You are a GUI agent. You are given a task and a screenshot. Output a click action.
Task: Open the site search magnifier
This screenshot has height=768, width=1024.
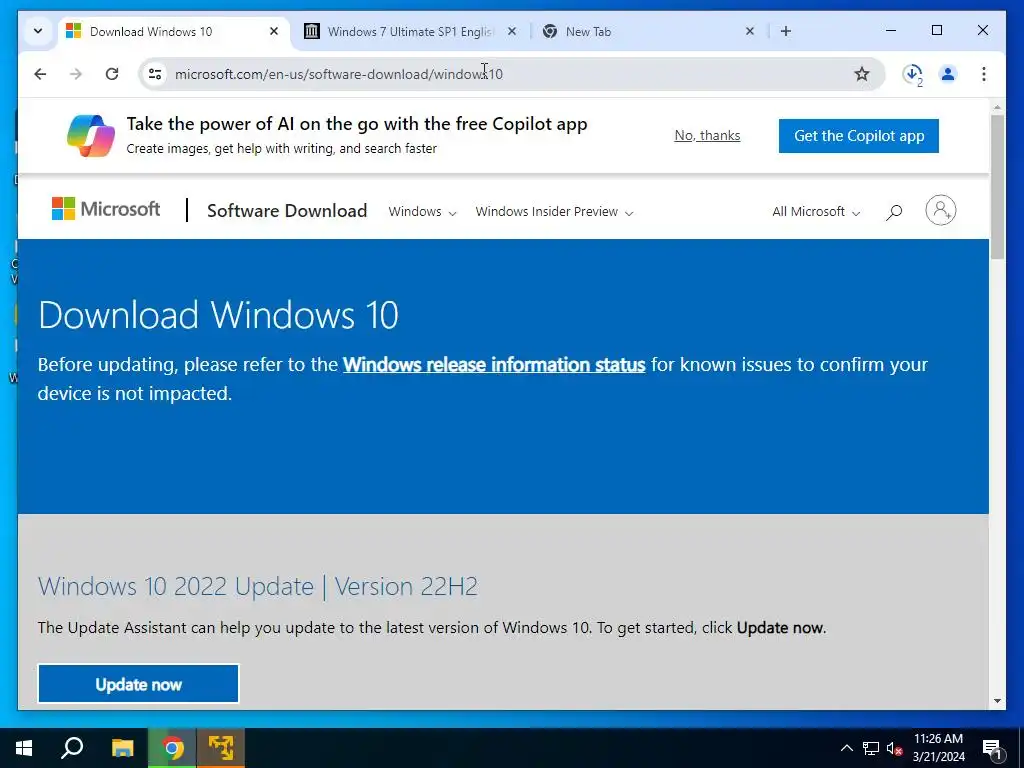pyautogui.click(x=894, y=212)
